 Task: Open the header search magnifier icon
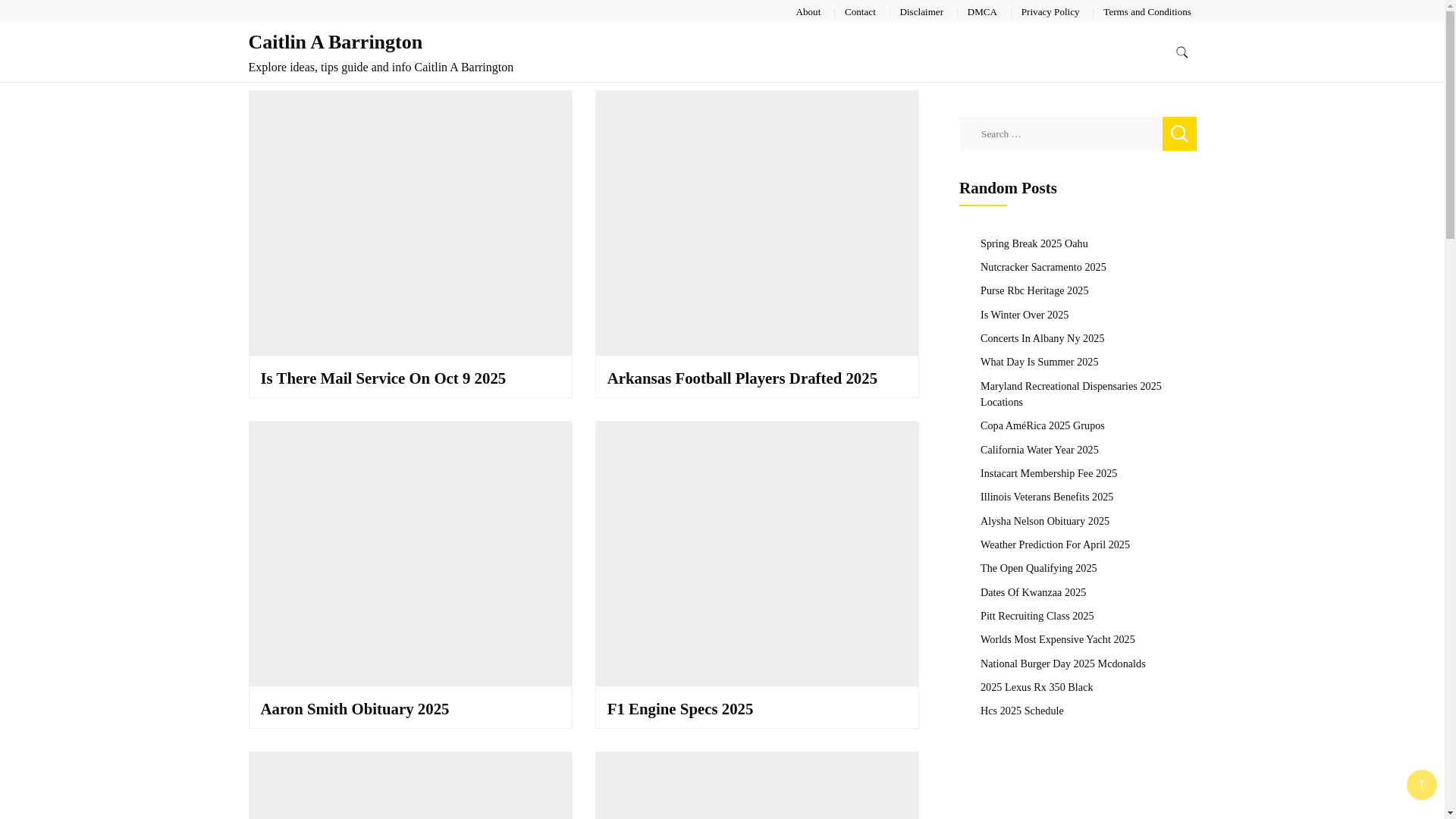point(1181,52)
